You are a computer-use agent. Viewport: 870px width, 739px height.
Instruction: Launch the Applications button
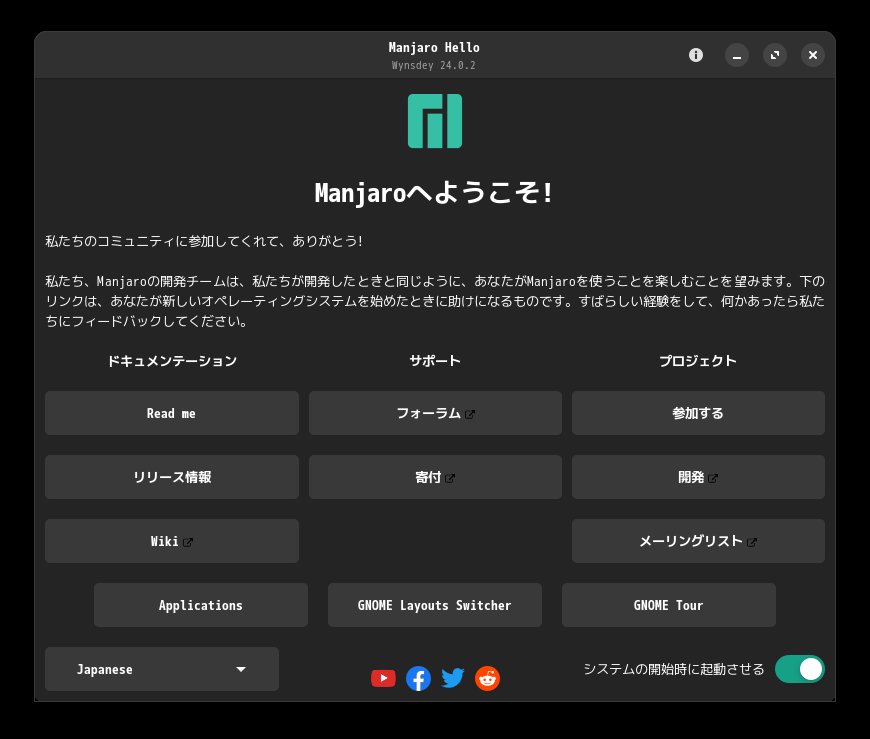pyautogui.click(x=201, y=605)
